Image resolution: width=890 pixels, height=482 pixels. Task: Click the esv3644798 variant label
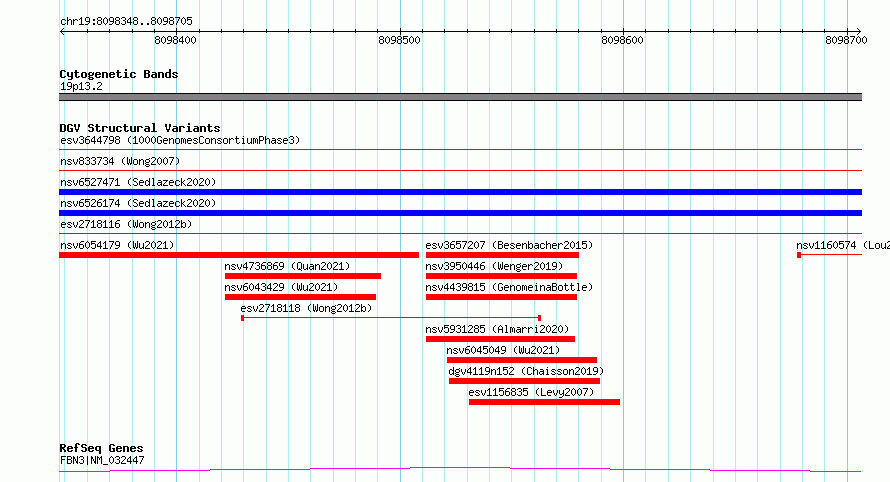point(180,140)
